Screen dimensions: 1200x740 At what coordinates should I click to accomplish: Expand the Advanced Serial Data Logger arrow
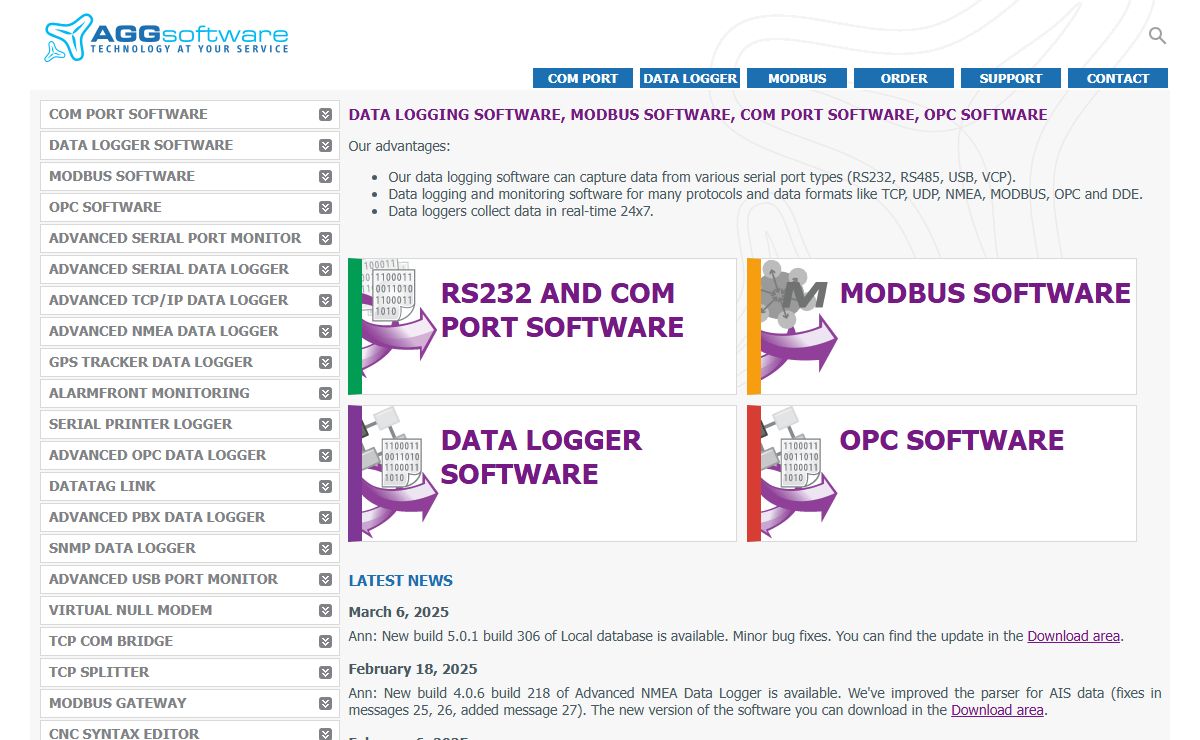(x=325, y=270)
